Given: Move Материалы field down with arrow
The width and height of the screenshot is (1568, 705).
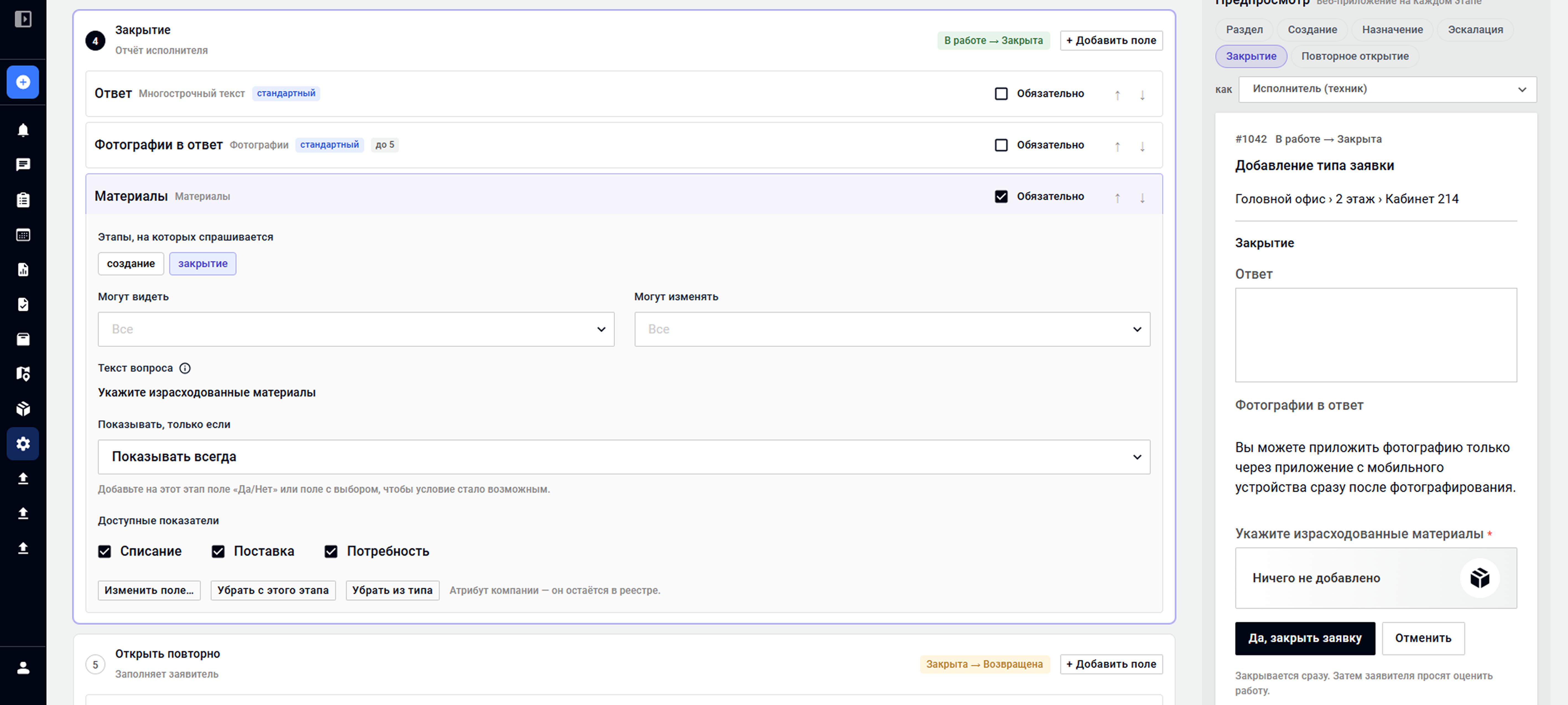Looking at the screenshot, I should click(1142, 198).
